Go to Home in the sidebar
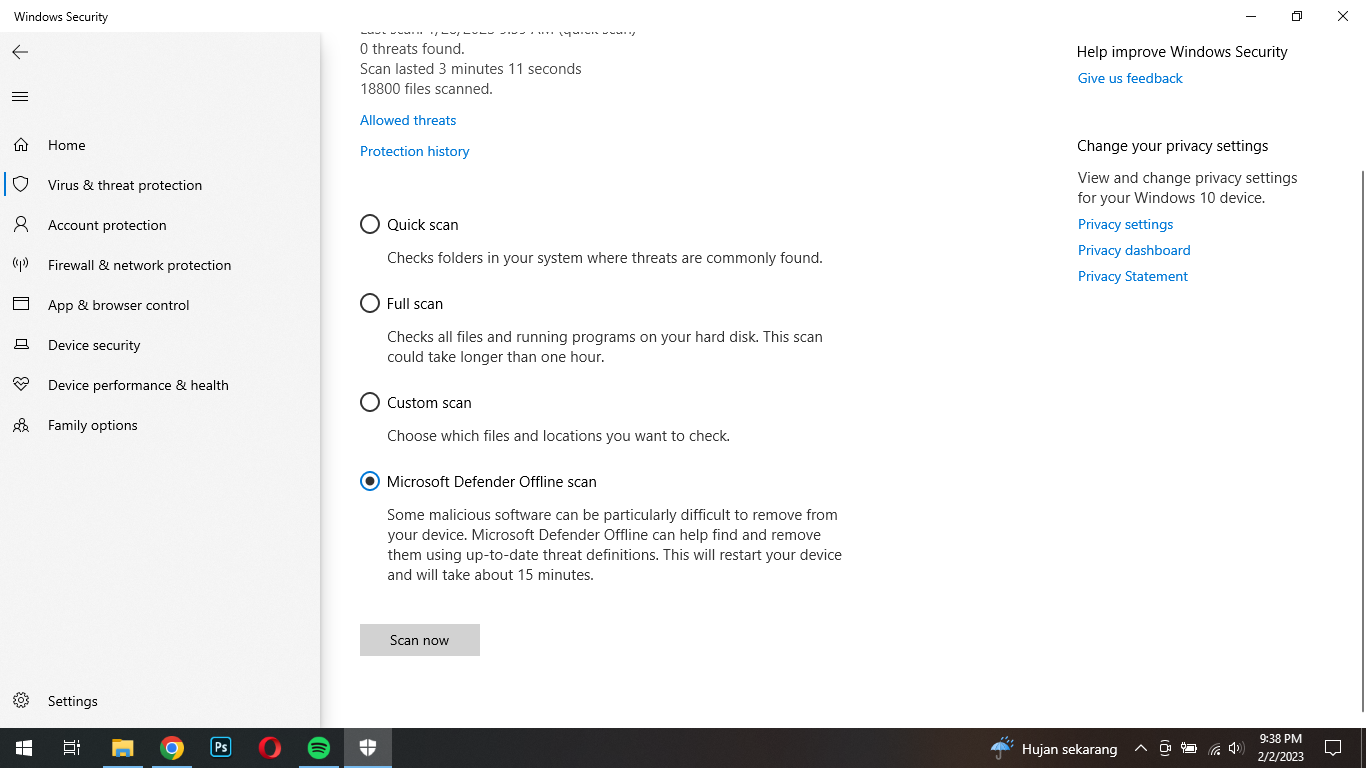 pos(67,145)
